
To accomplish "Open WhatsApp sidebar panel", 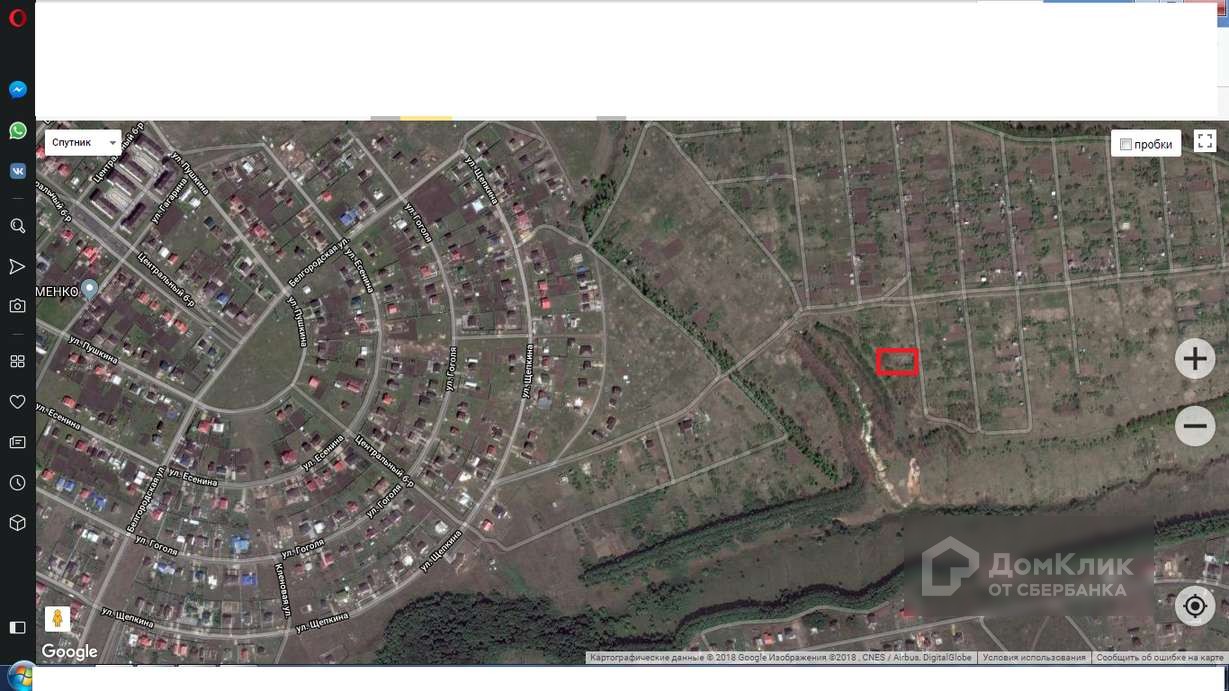I will 17,130.
